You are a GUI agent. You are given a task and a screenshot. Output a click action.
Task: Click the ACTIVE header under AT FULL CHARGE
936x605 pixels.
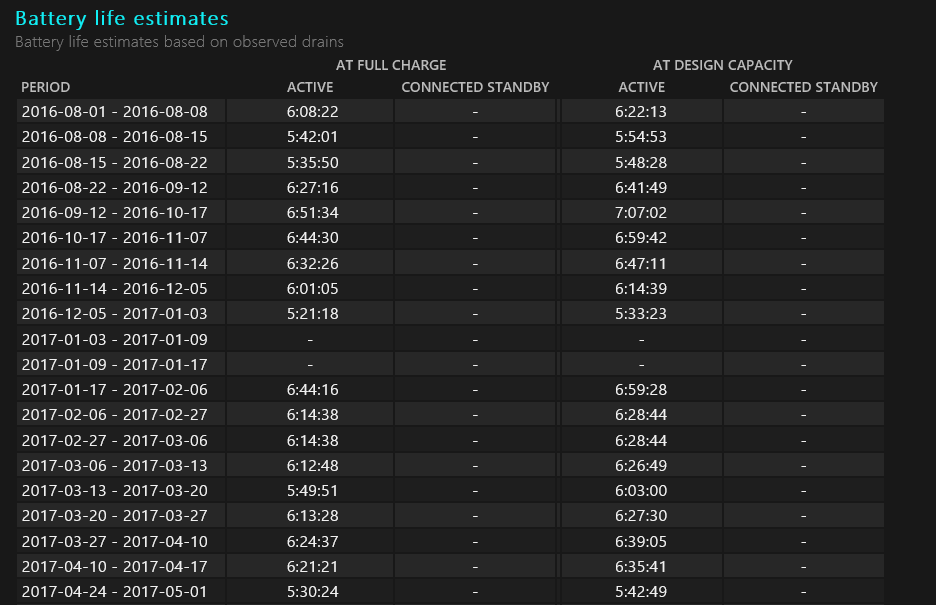[310, 87]
